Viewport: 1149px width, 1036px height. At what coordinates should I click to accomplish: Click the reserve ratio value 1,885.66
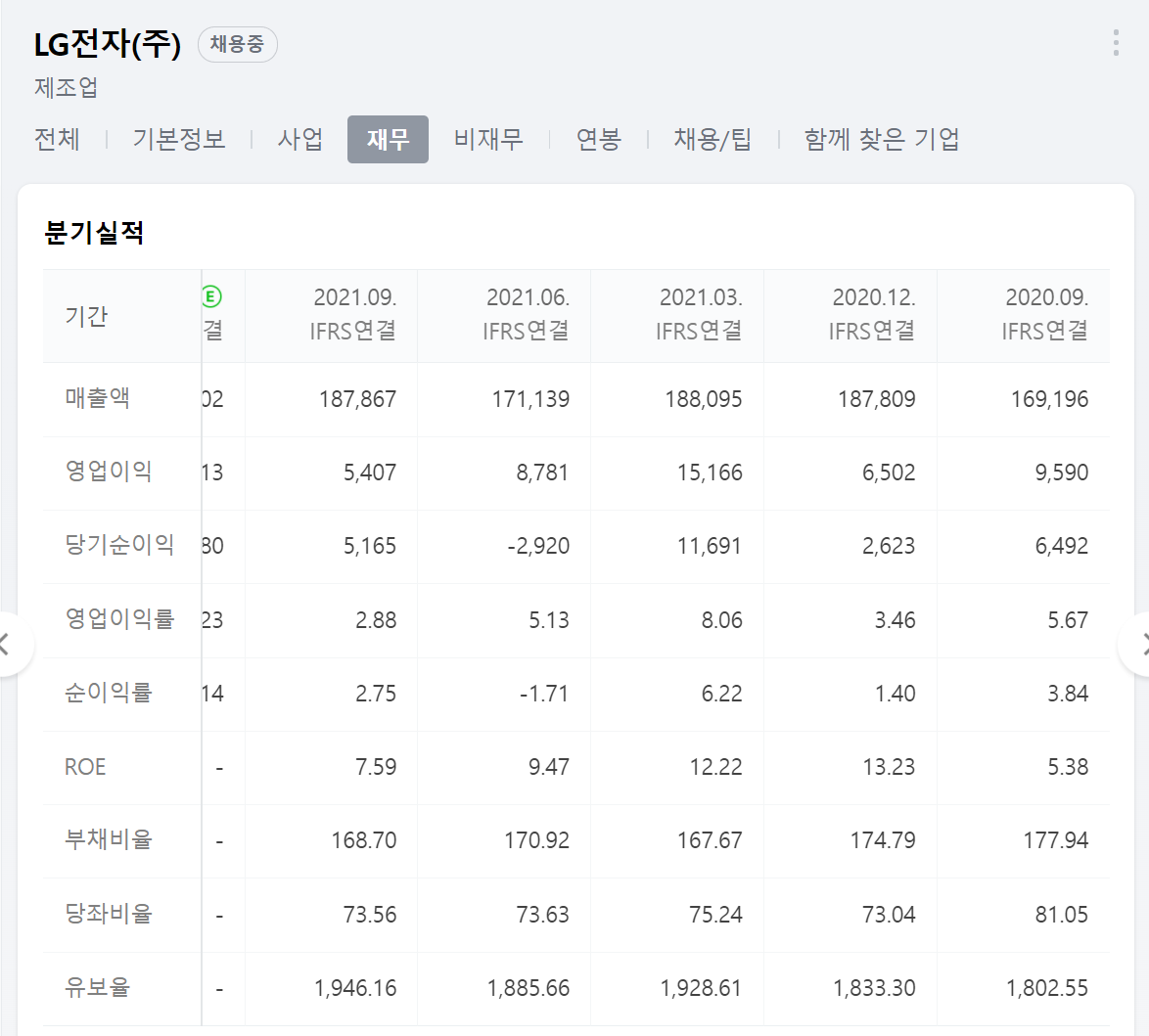pos(529,988)
